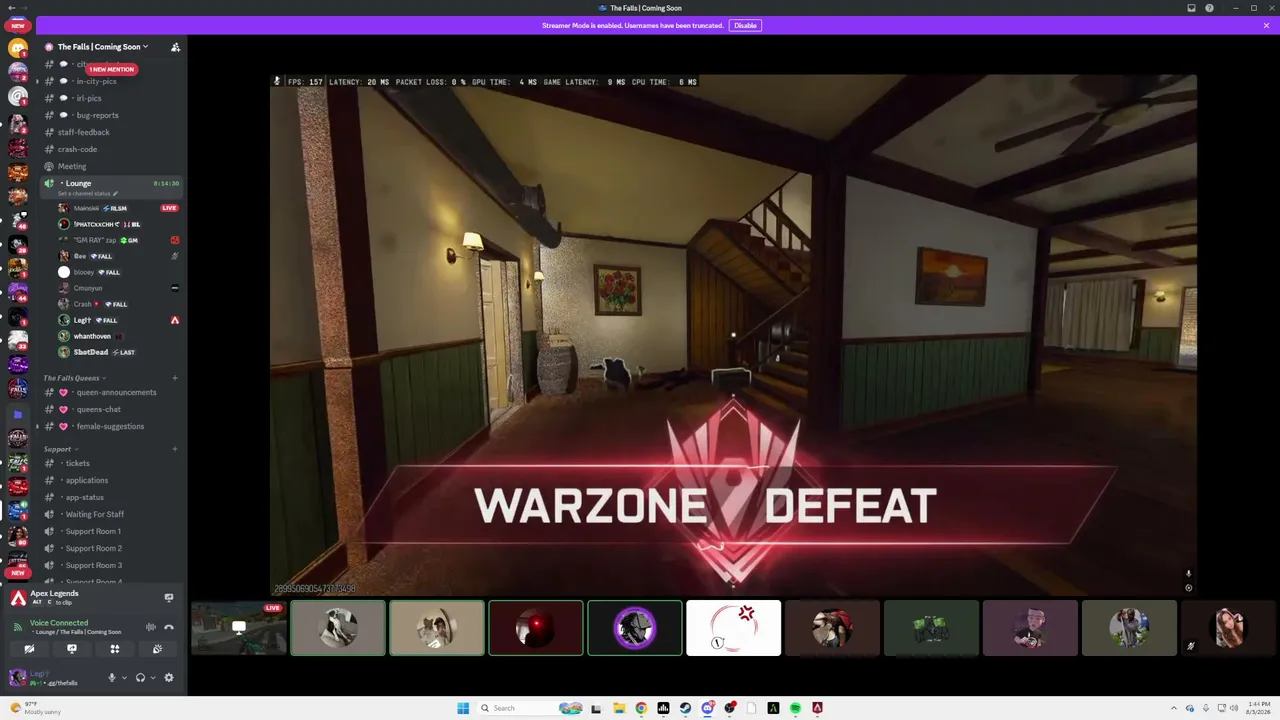Click the invite members icon beside server name
The image size is (1280, 720).
(x=175, y=47)
